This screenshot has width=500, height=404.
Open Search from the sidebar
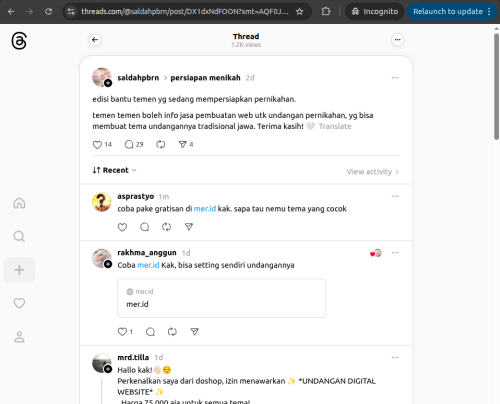click(19, 236)
